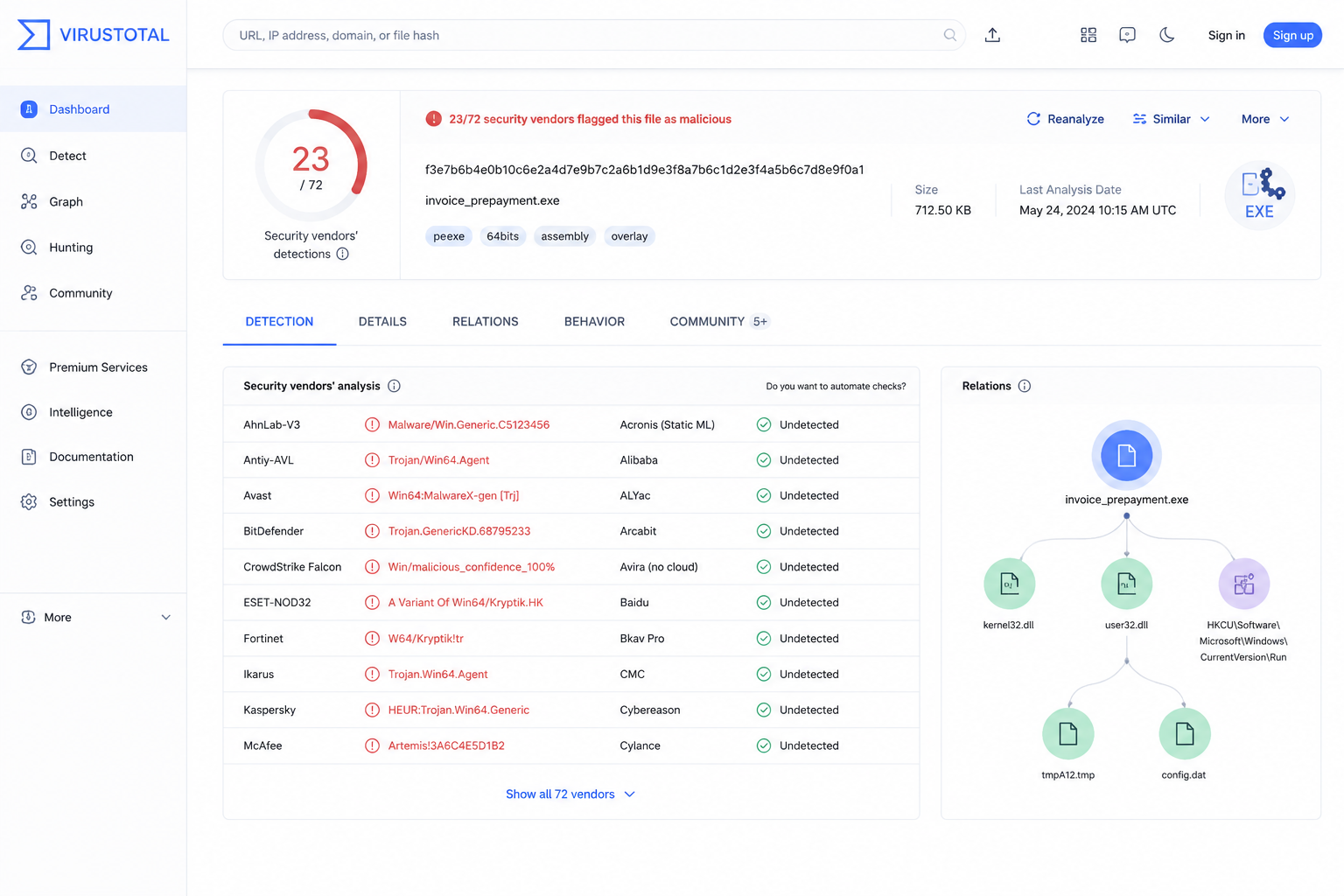Expand Show all 72 vendors
This screenshot has height=896, width=1344.
(570, 794)
